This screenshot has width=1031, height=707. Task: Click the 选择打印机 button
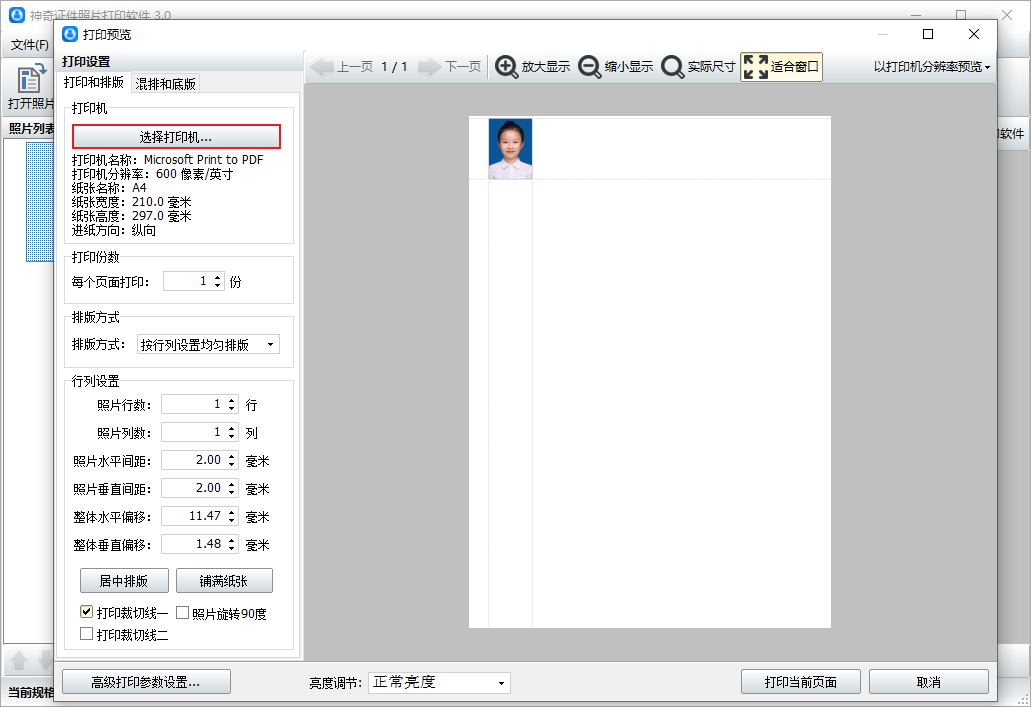coord(179,136)
